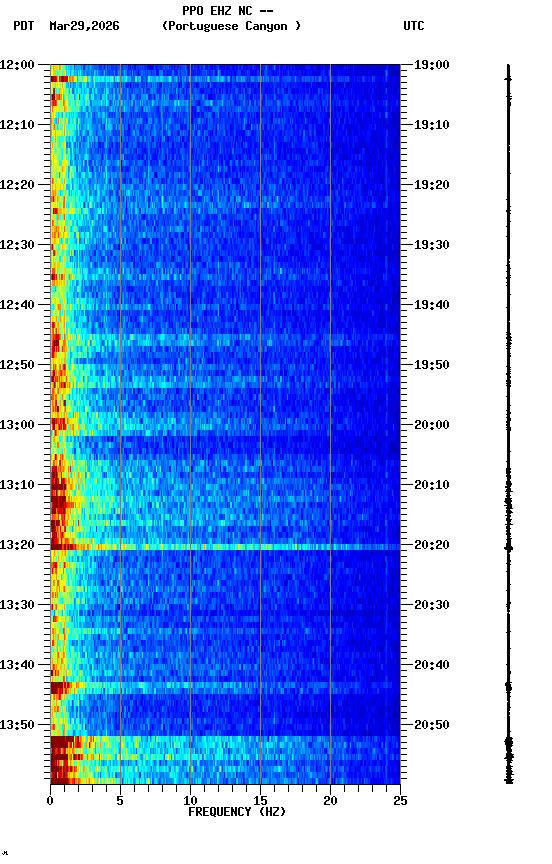Click the 25 Hz frequency axis label
Viewport: 552px width, 864px height.
pyautogui.click(x=400, y=801)
